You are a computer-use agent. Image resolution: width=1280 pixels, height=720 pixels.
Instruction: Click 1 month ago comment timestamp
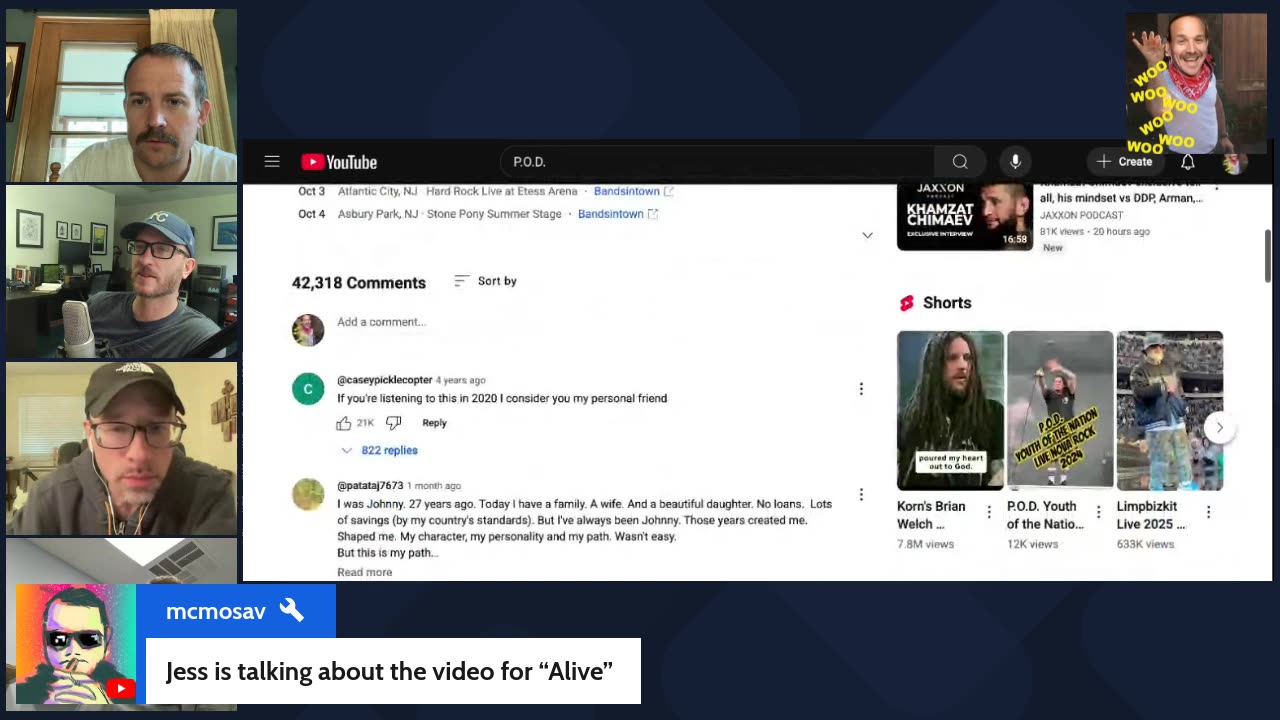pyautogui.click(x=434, y=486)
